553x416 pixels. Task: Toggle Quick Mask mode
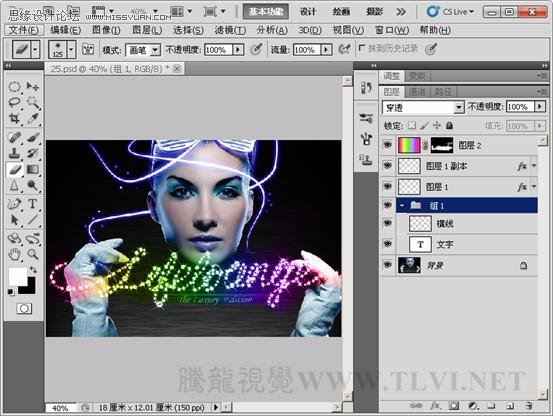click(x=24, y=309)
